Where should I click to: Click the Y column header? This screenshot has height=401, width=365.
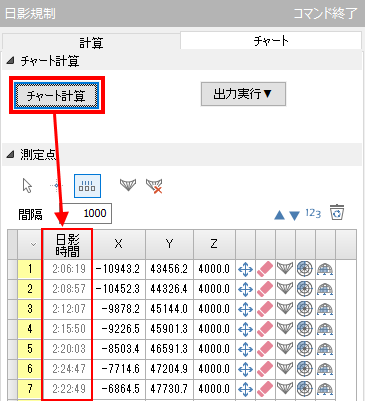pos(169,244)
